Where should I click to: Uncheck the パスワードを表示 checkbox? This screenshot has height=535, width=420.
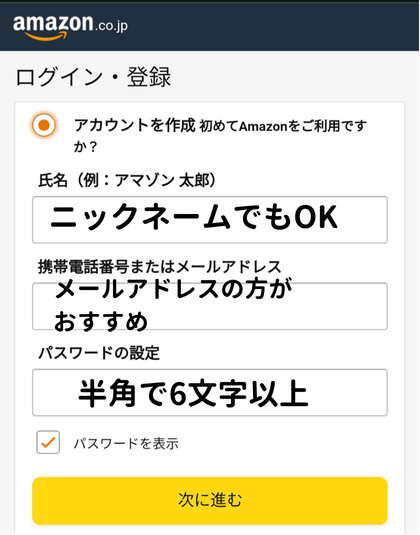(48, 443)
